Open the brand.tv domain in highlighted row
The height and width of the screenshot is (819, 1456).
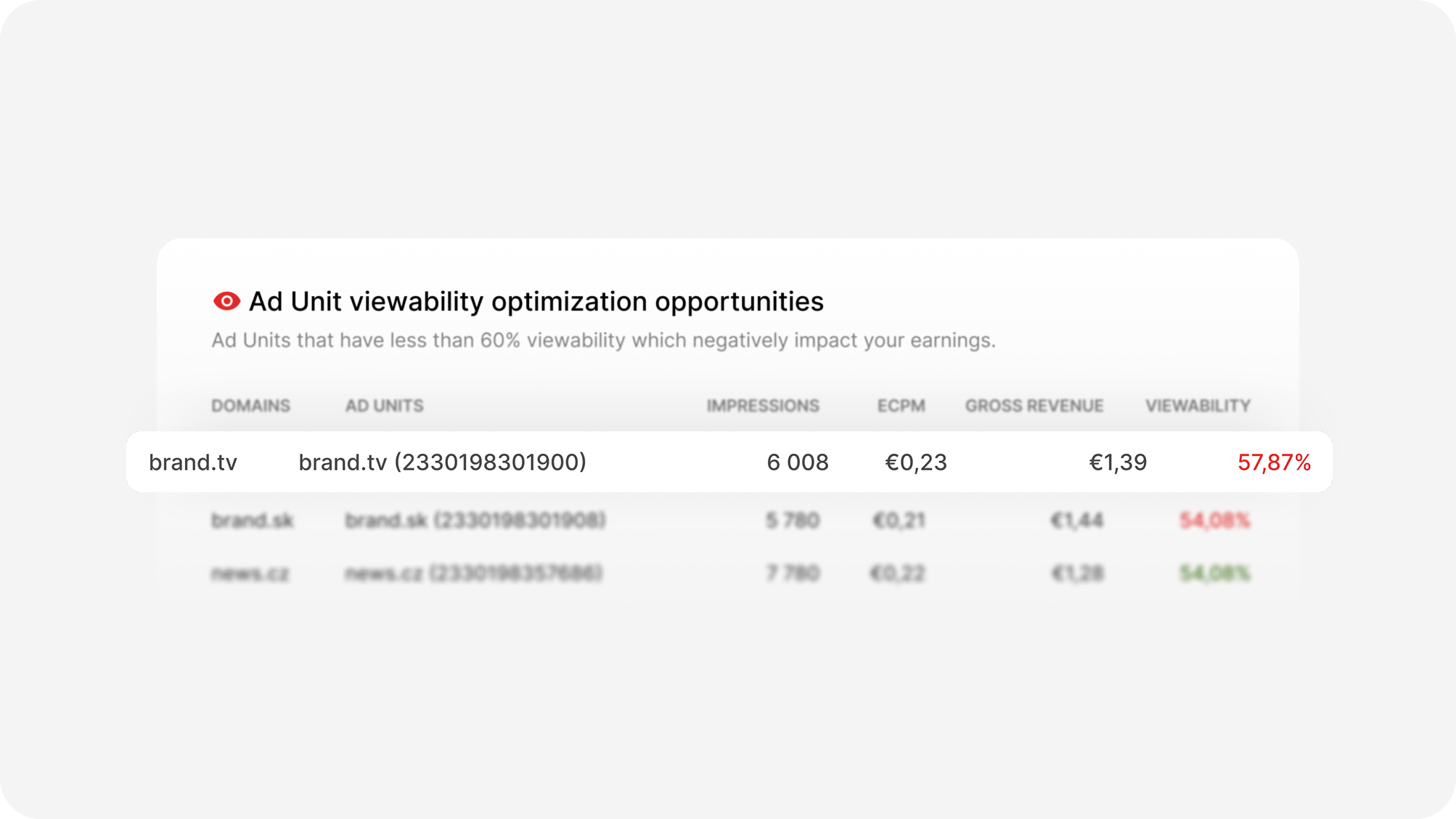pyautogui.click(x=193, y=463)
